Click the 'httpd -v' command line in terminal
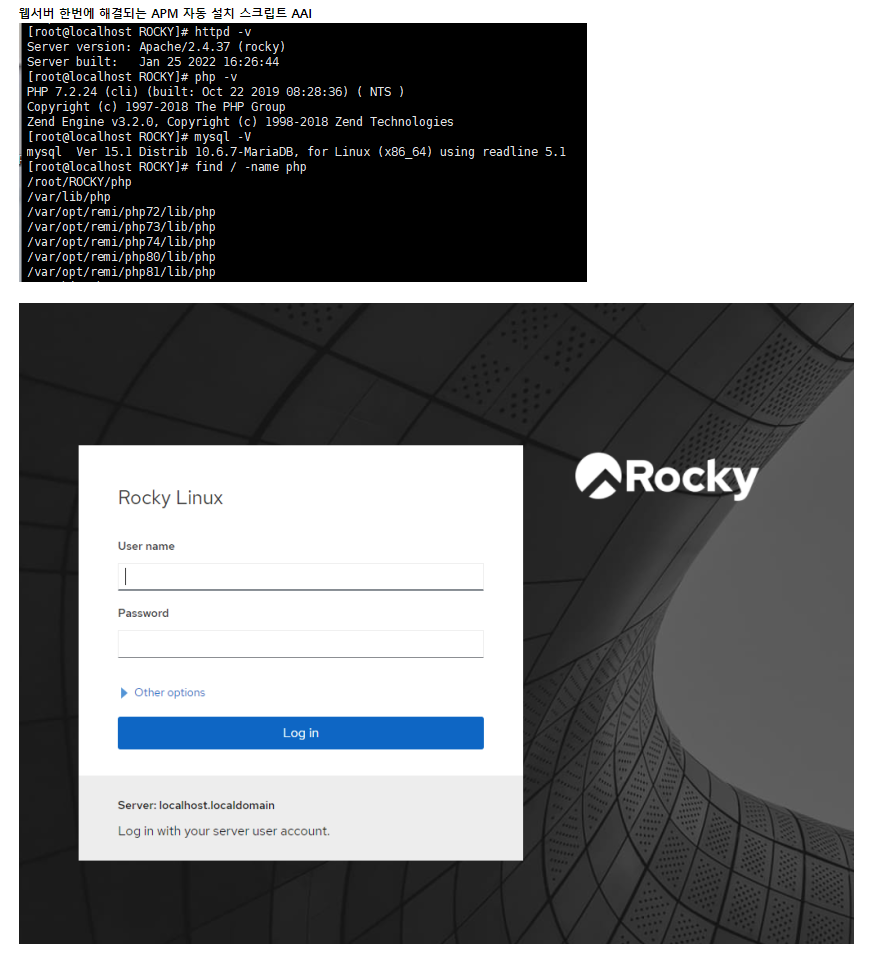 click(138, 32)
